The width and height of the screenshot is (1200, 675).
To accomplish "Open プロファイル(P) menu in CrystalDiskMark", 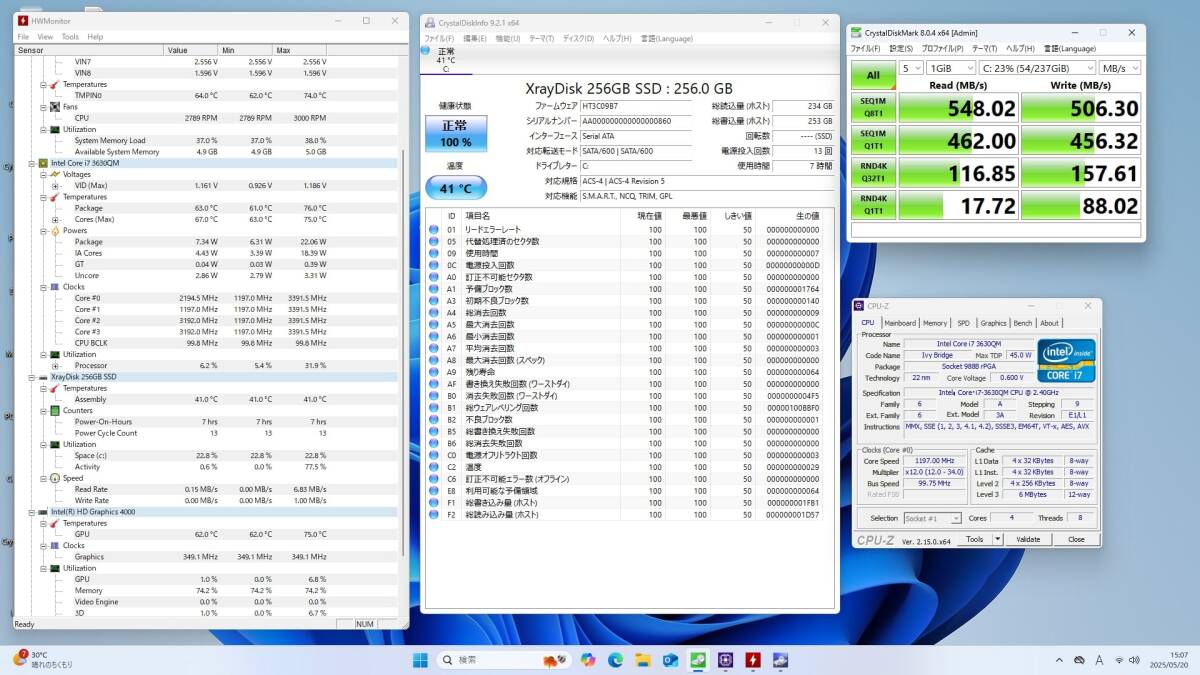I will pyautogui.click(x=942, y=48).
